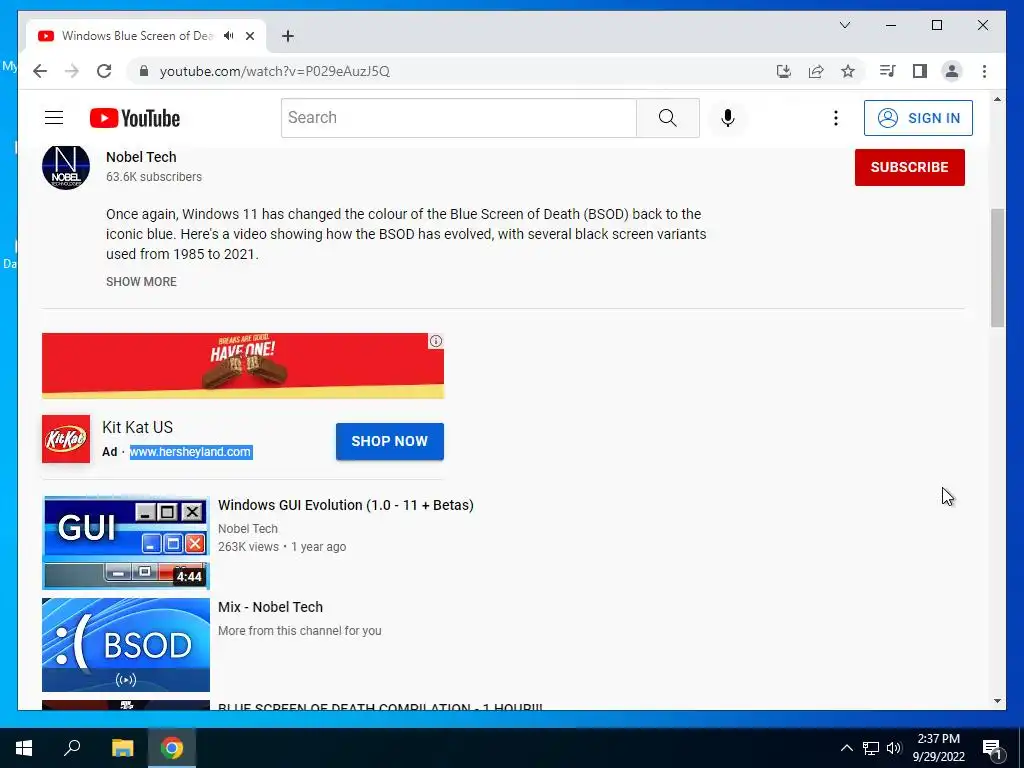This screenshot has width=1024, height=768.
Task: Click the SIGN IN button
Action: (x=918, y=118)
